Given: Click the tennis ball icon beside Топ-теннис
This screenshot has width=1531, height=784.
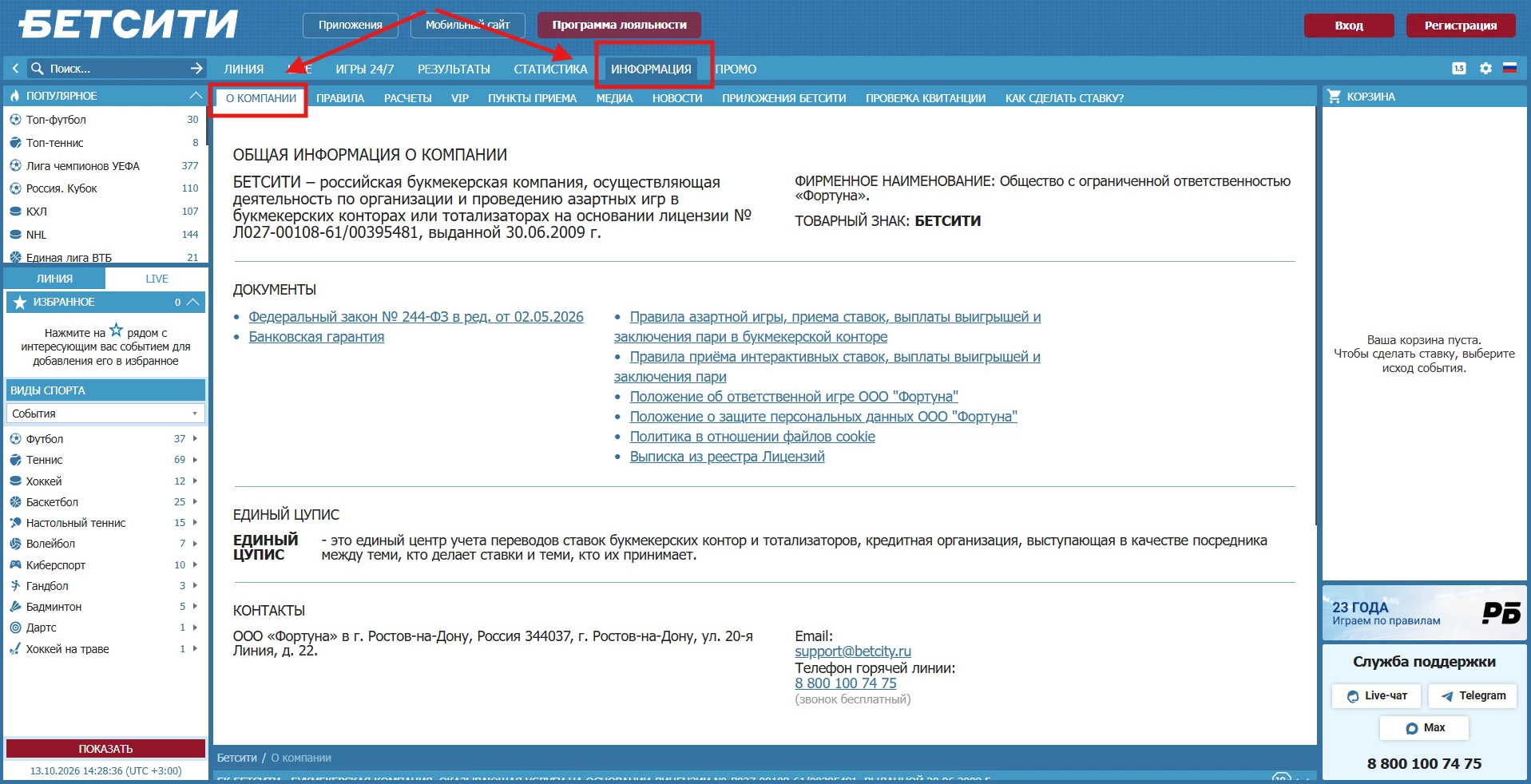Looking at the screenshot, I should [15, 143].
